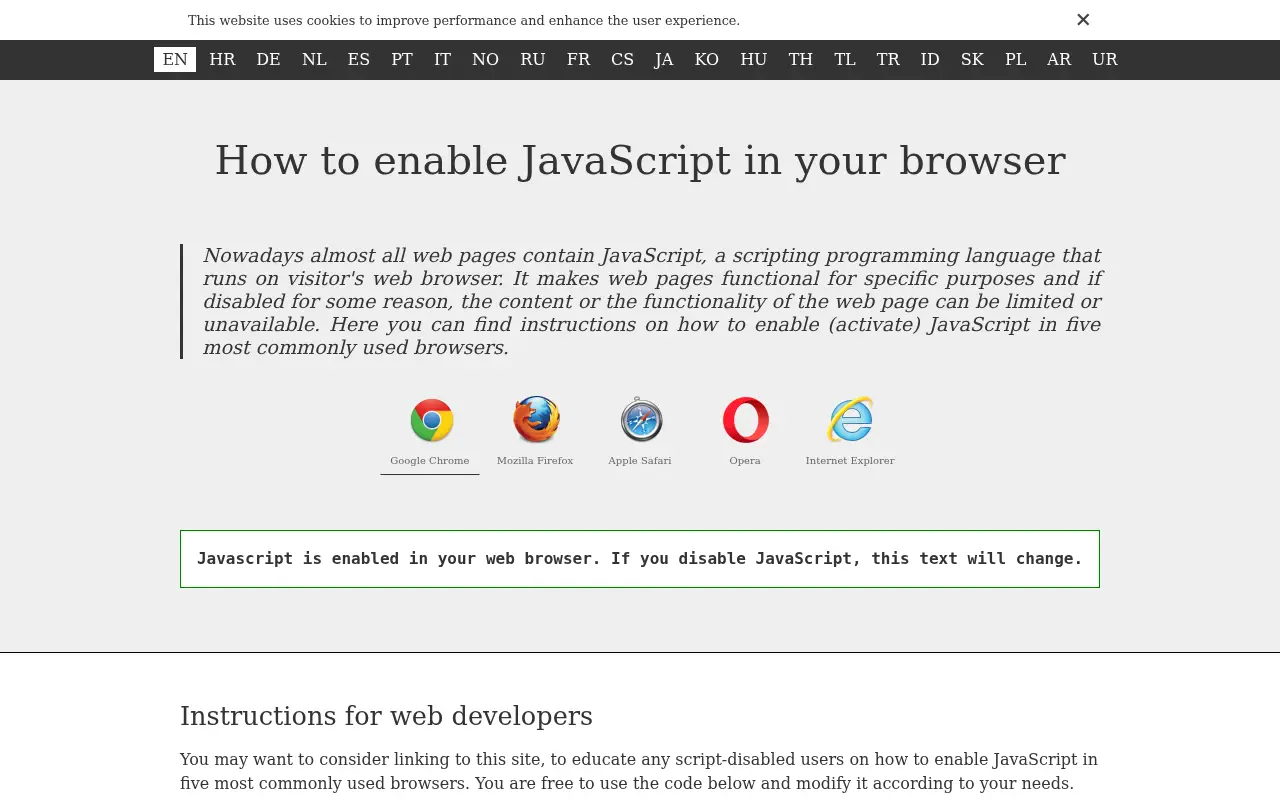Switch language to JA
This screenshot has width=1280, height=800.
click(x=664, y=59)
